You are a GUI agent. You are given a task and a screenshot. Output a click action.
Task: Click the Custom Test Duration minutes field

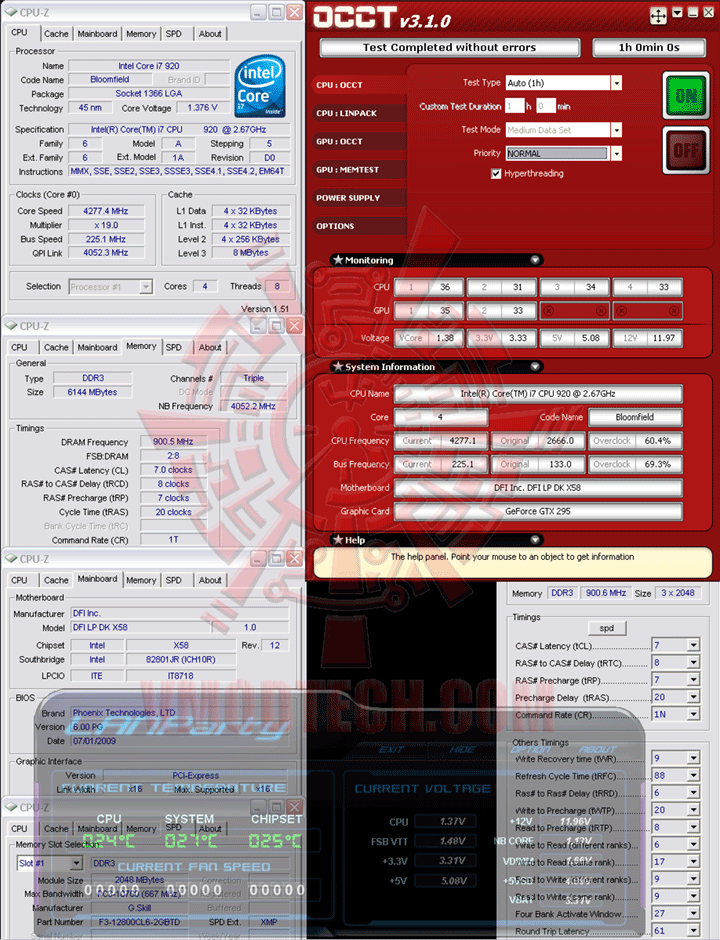coord(546,106)
